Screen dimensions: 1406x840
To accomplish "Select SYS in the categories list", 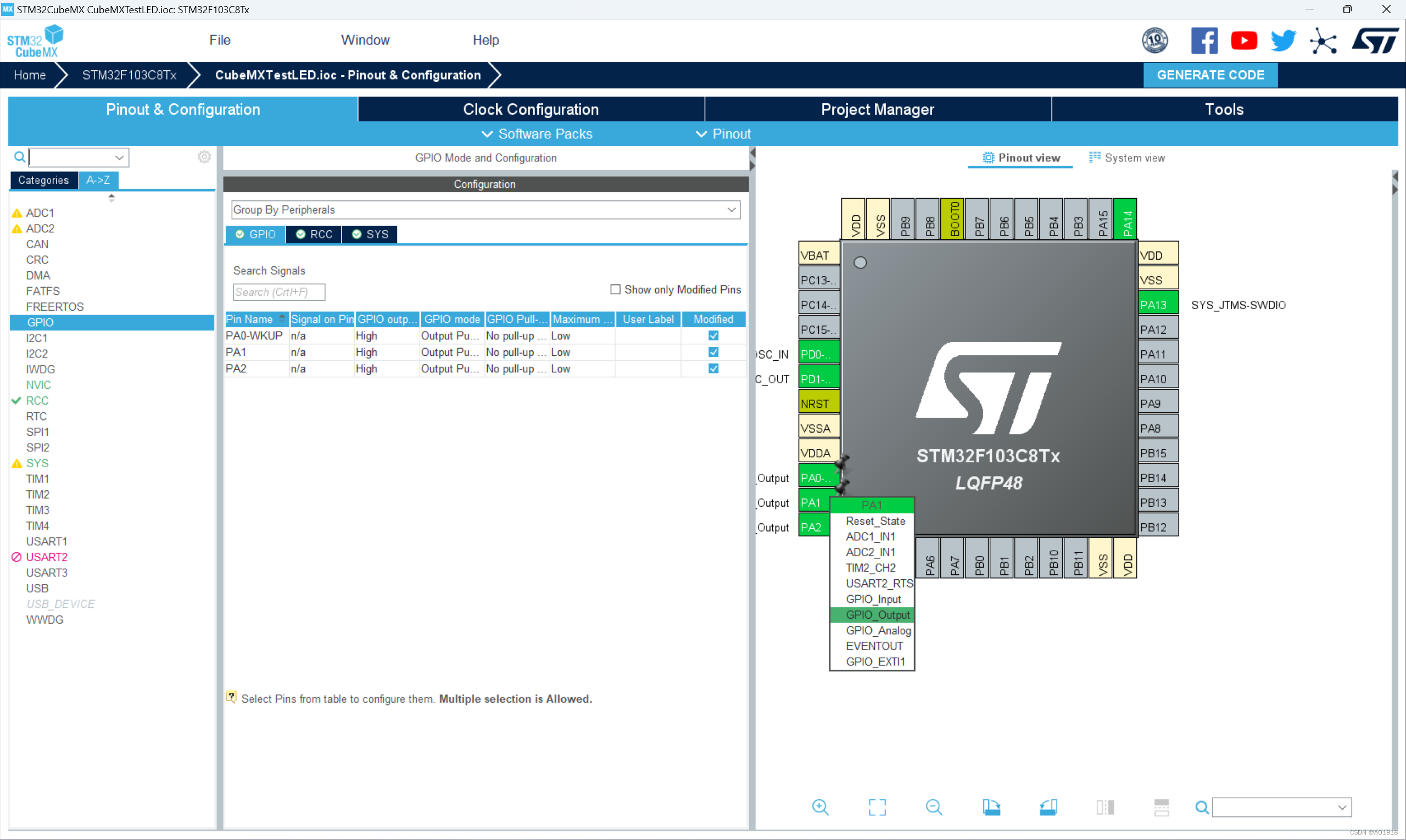I will coord(37,463).
